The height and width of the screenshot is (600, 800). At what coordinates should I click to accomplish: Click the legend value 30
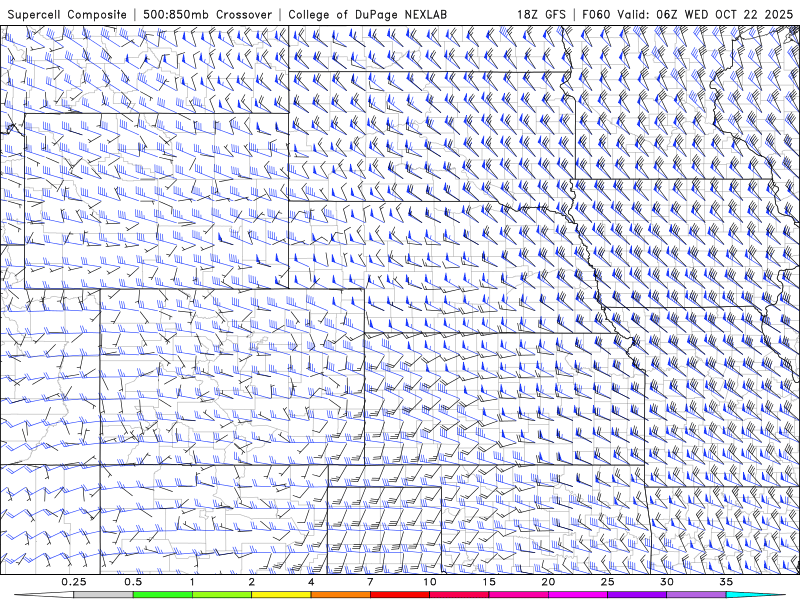pos(667,582)
